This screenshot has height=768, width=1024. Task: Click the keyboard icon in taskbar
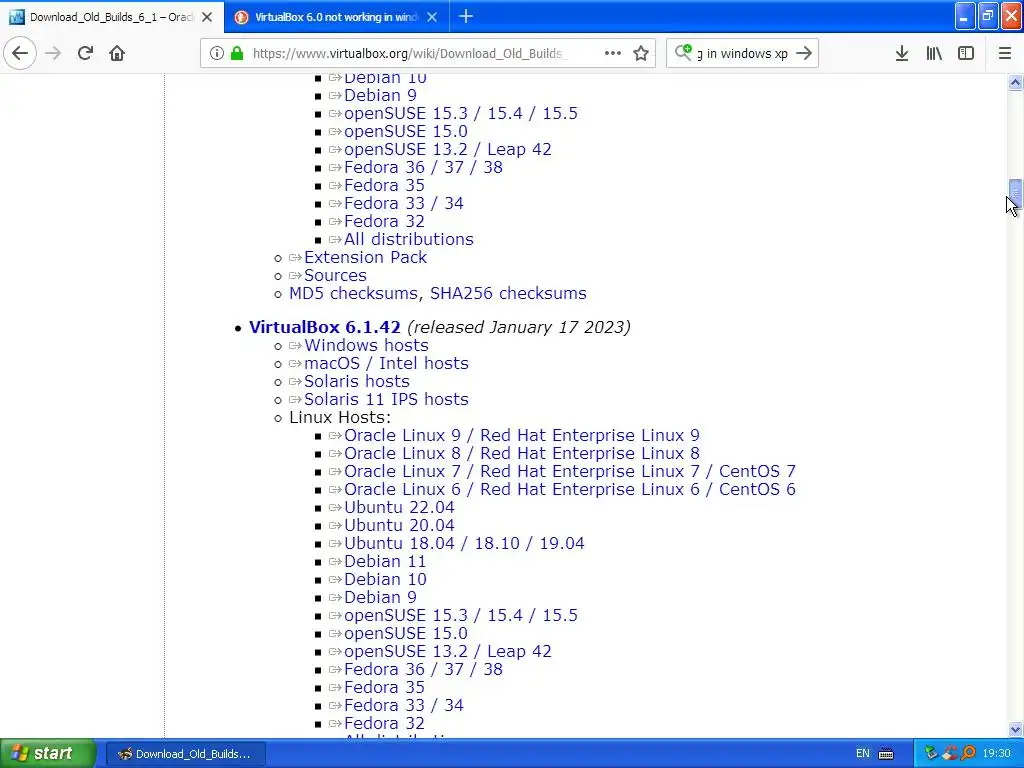coord(886,754)
